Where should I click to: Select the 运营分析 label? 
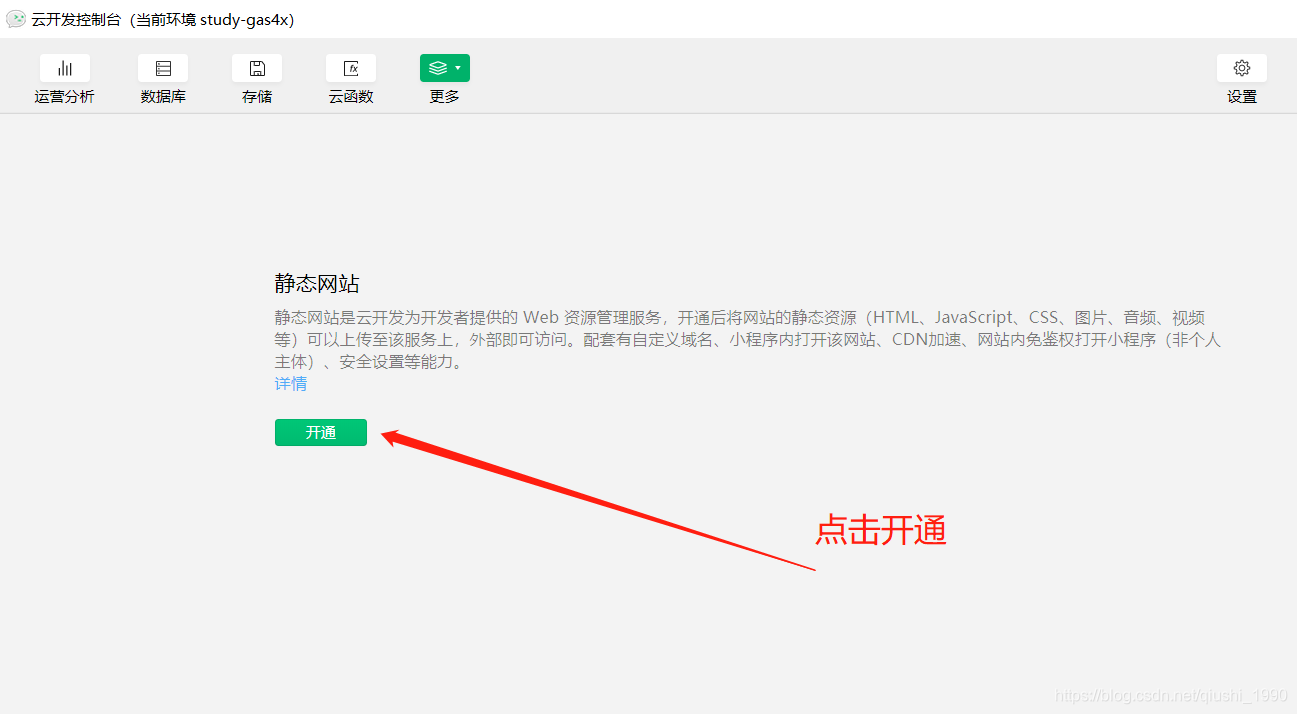tap(64, 97)
